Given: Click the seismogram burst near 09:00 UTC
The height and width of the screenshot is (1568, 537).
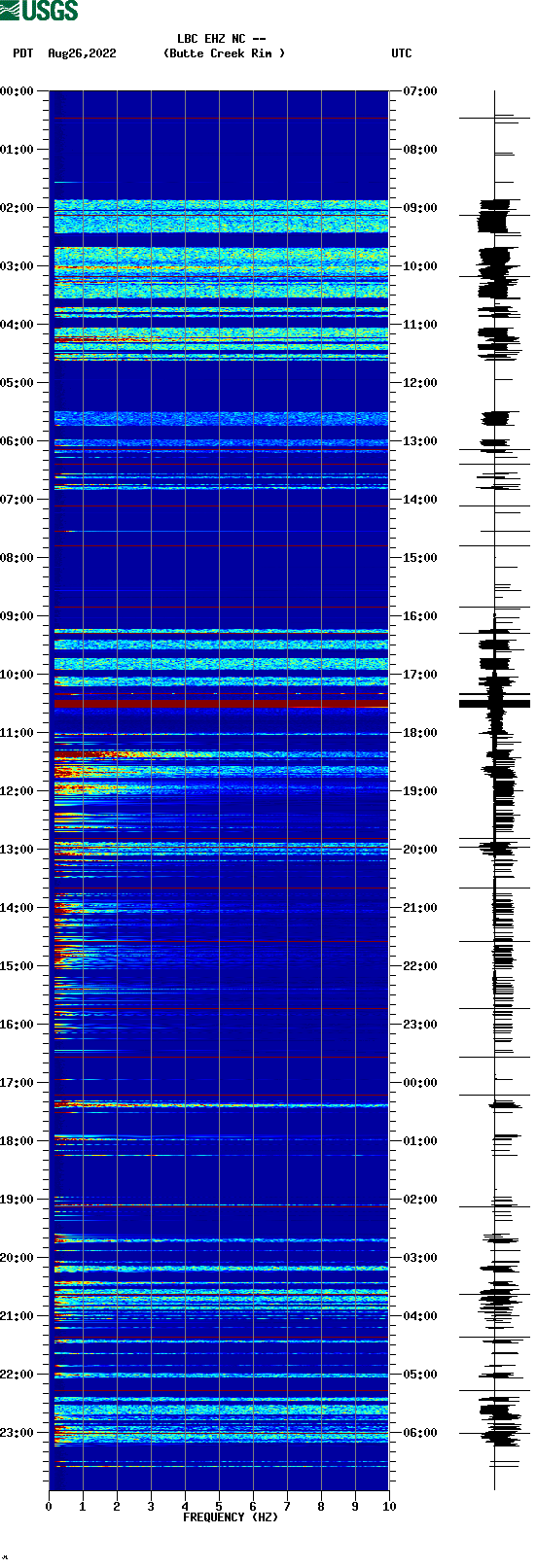Looking at the screenshot, I should point(494,216).
